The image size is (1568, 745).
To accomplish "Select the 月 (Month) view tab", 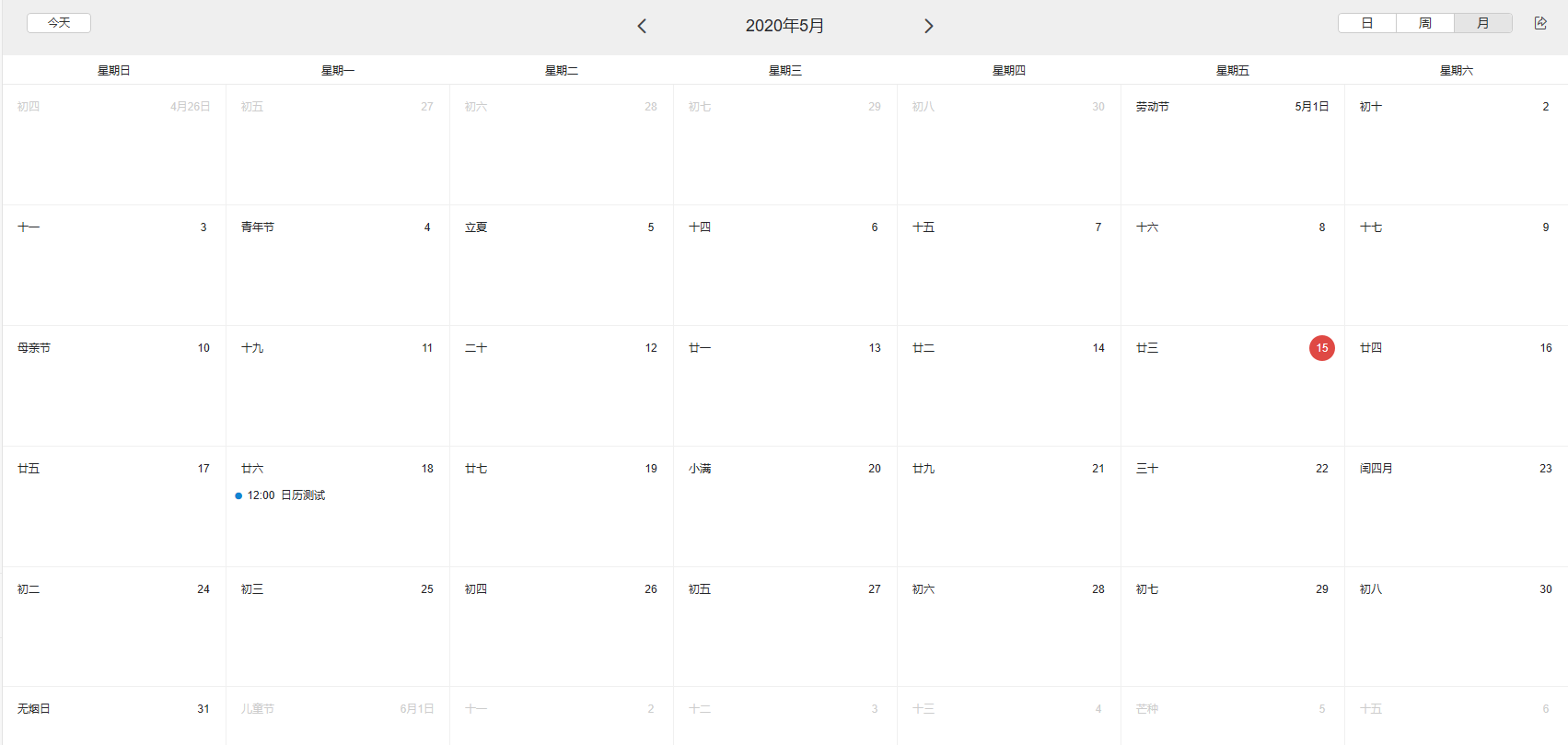I will [x=1482, y=23].
